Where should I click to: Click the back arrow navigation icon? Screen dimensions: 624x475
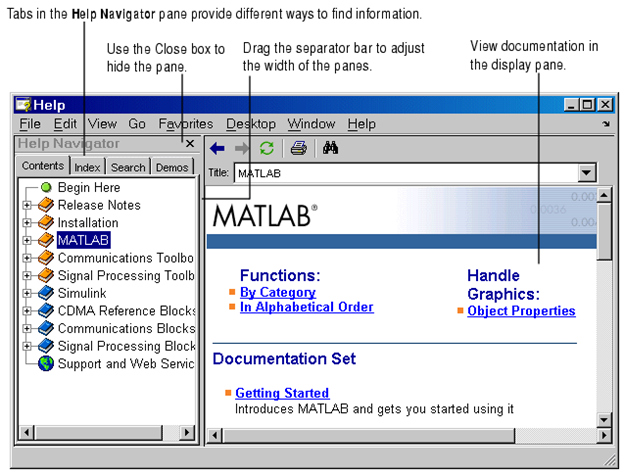coord(217,148)
